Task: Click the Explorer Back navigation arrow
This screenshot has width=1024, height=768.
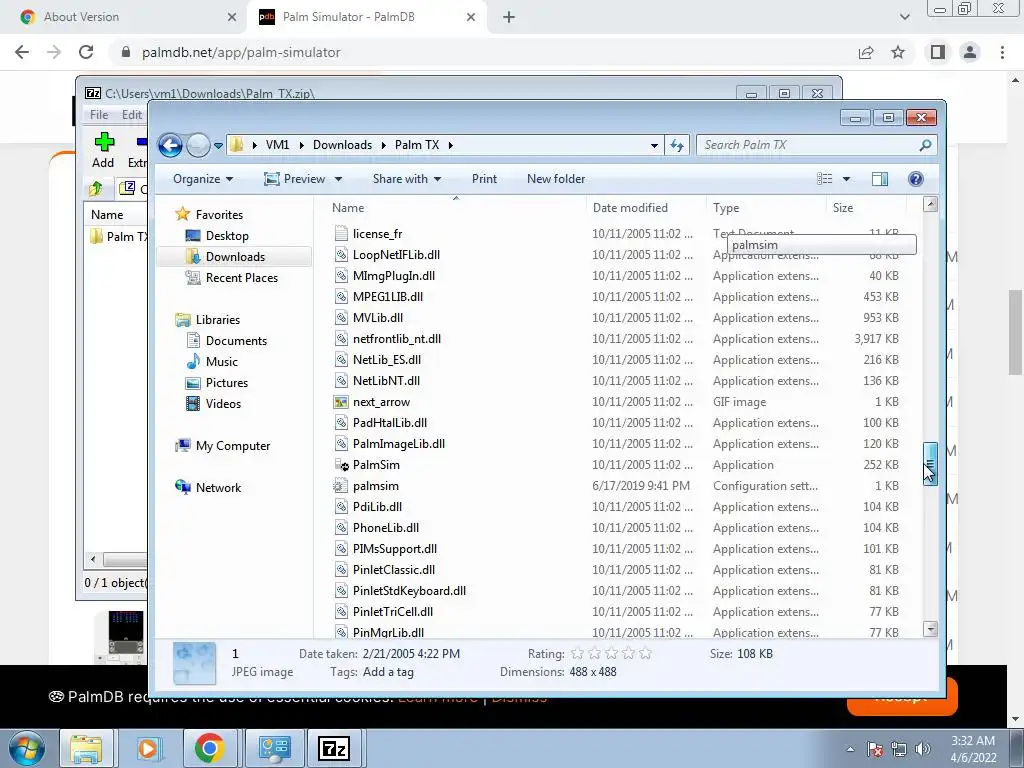Action: click(x=170, y=145)
